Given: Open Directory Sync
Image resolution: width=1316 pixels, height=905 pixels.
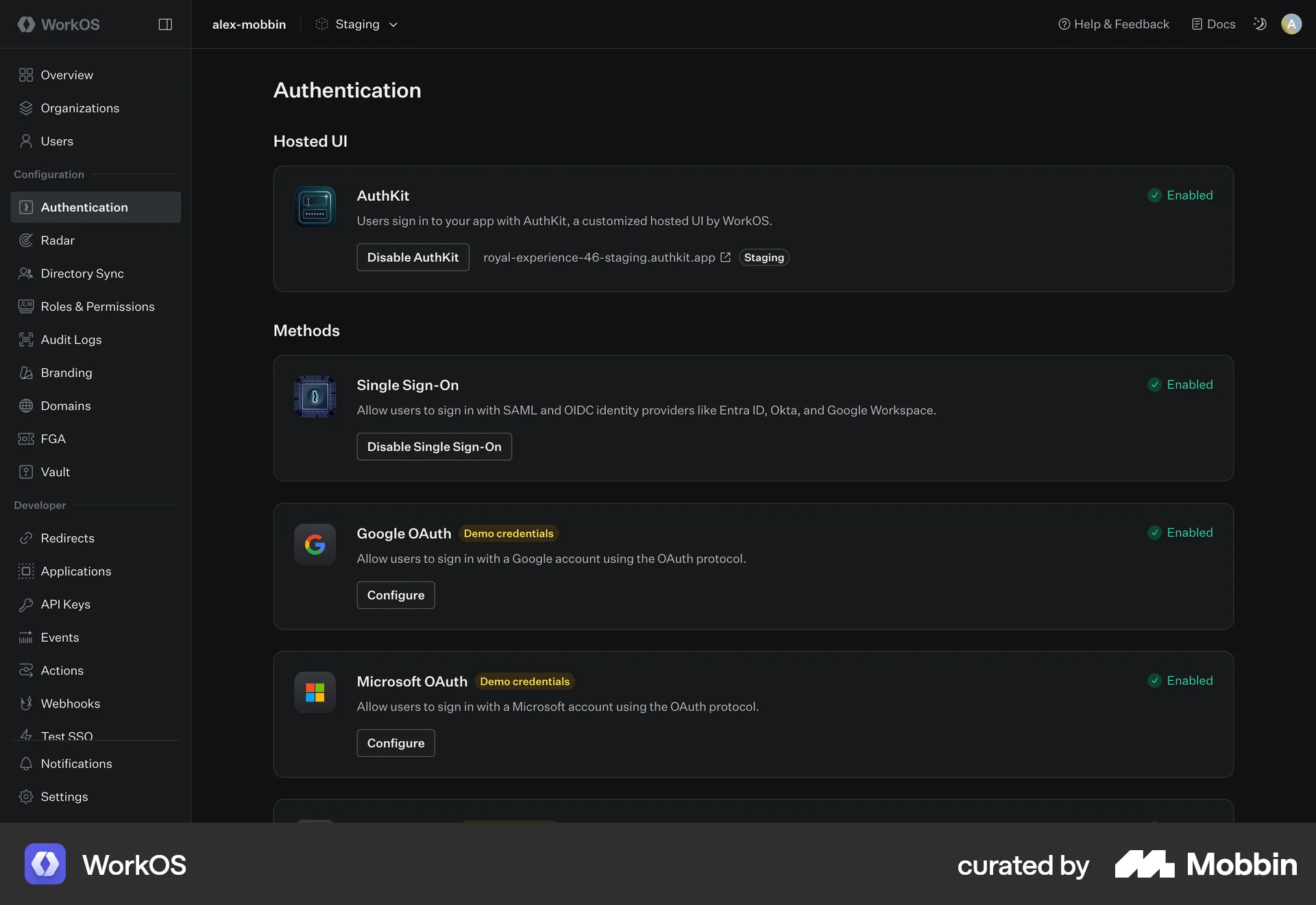Looking at the screenshot, I should 82,273.
